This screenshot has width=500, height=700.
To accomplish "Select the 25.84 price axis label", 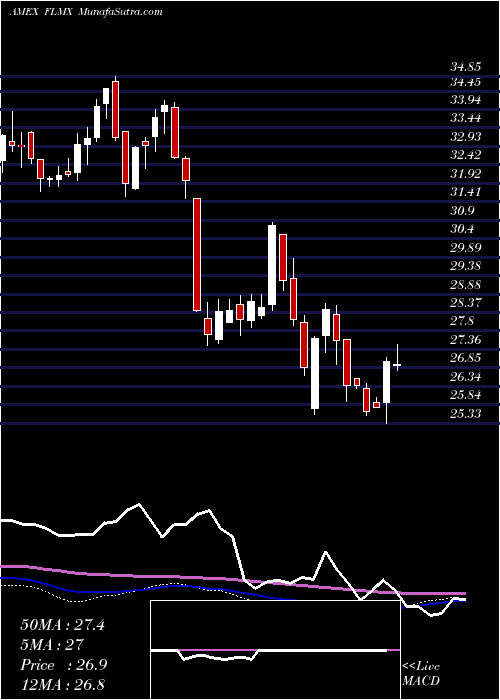I will [465, 395].
